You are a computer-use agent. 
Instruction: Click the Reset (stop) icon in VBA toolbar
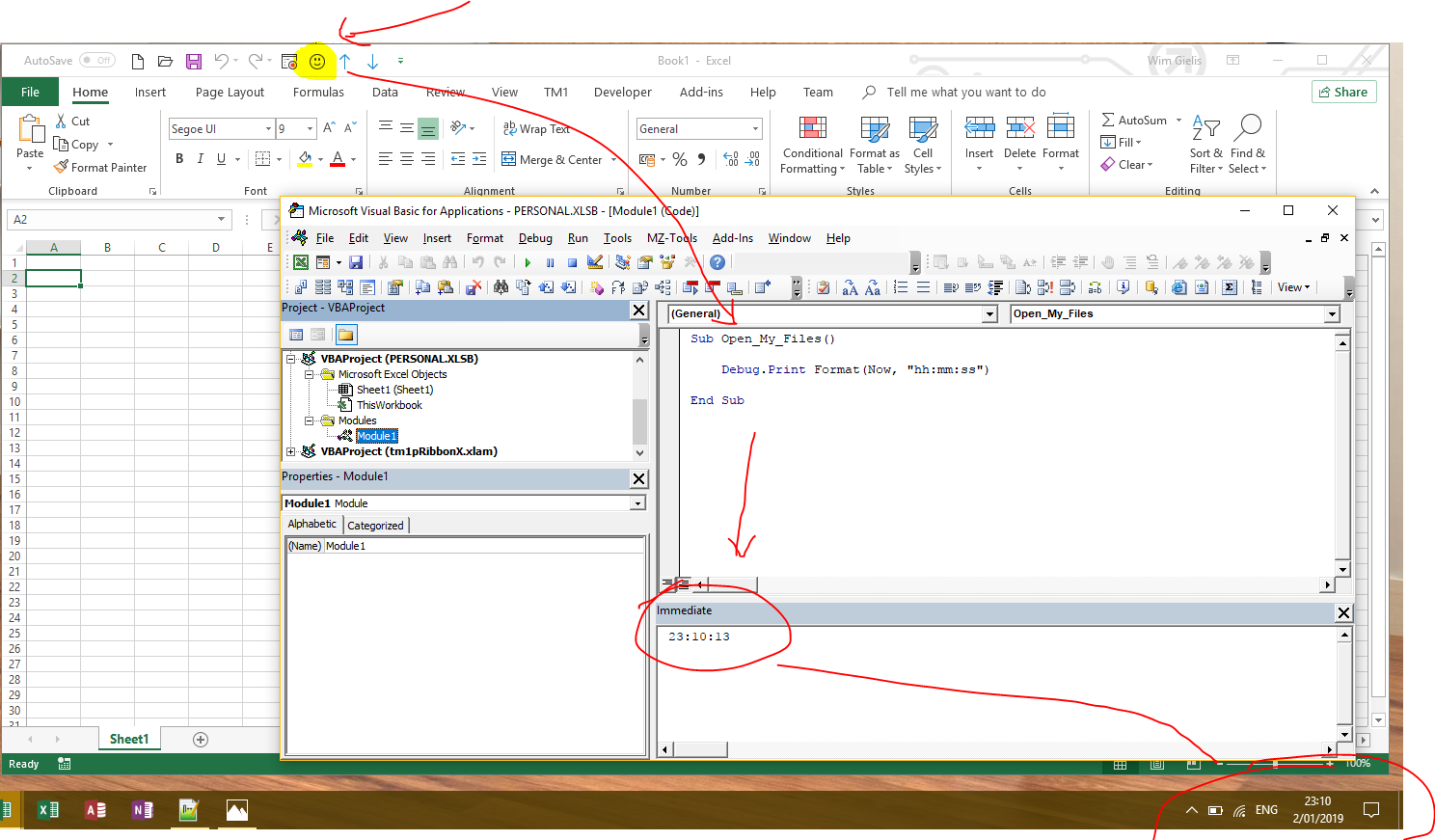[572, 262]
